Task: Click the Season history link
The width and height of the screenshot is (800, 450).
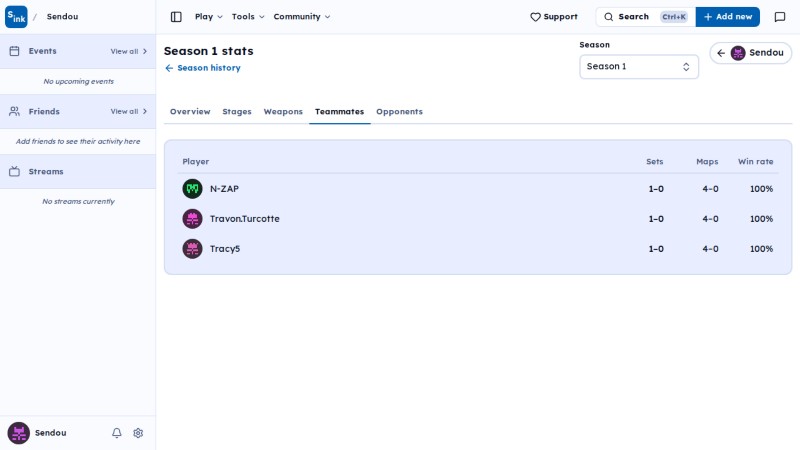Action: [203, 68]
